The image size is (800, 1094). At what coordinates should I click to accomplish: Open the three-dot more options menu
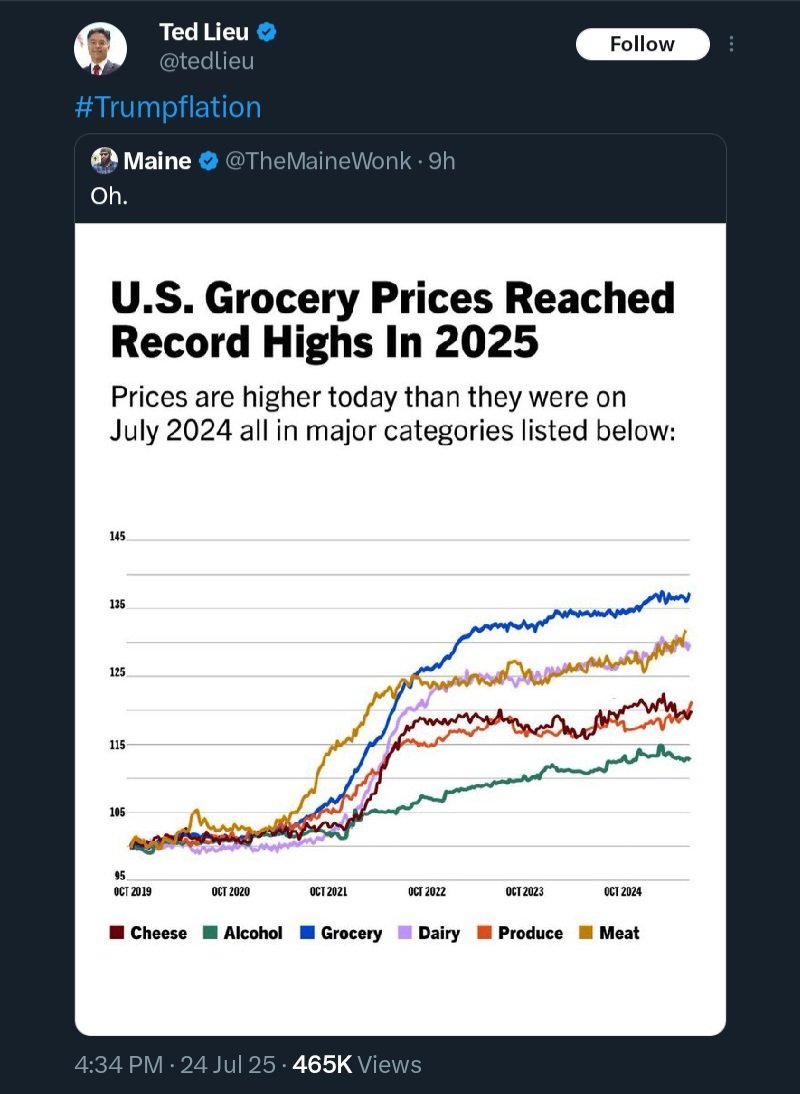pos(731,44)
